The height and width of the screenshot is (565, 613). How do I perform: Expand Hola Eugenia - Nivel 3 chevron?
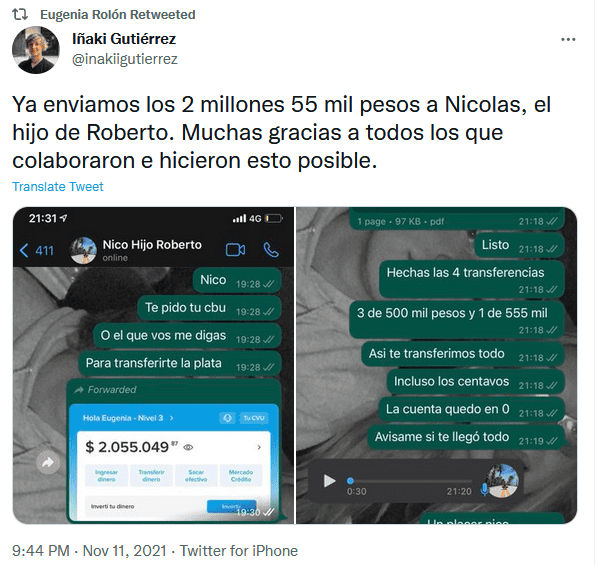[171, 418]
